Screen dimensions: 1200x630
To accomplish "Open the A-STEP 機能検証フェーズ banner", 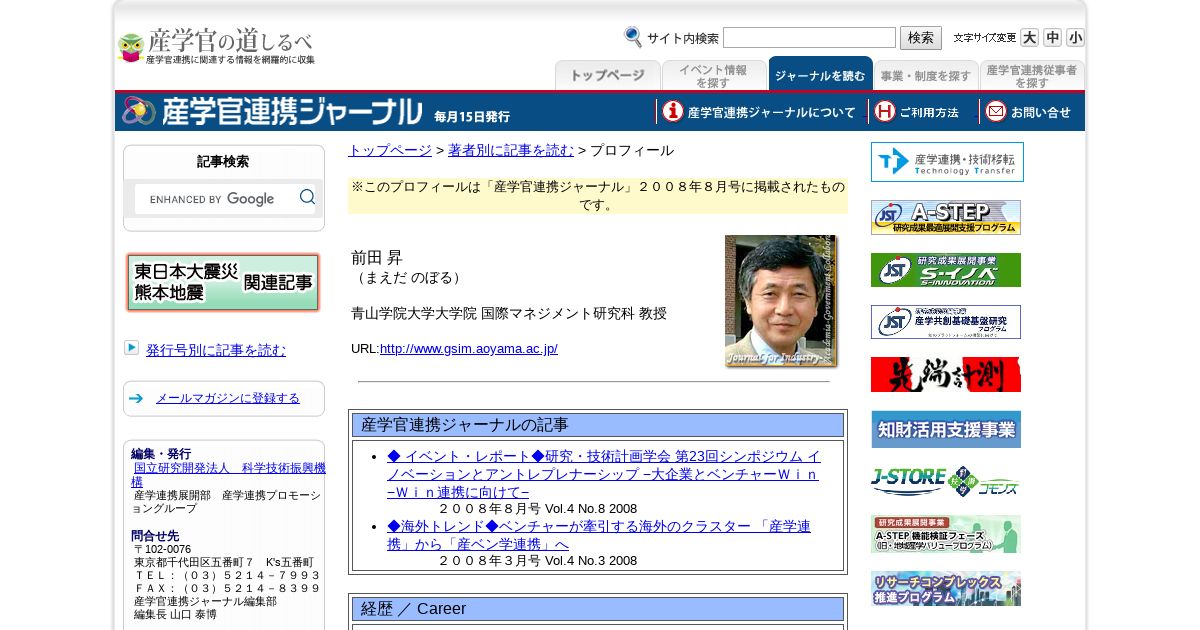I will pyautogui.click(x=946, y=534).
